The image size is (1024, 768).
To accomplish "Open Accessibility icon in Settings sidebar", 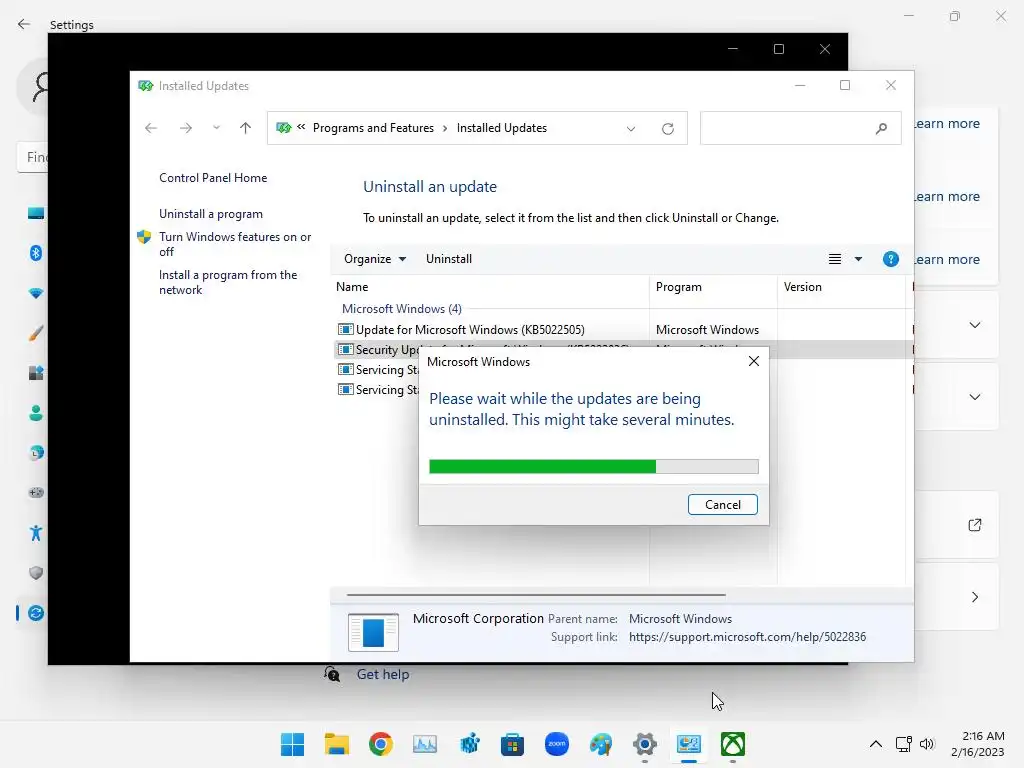I will pos(36,533).
